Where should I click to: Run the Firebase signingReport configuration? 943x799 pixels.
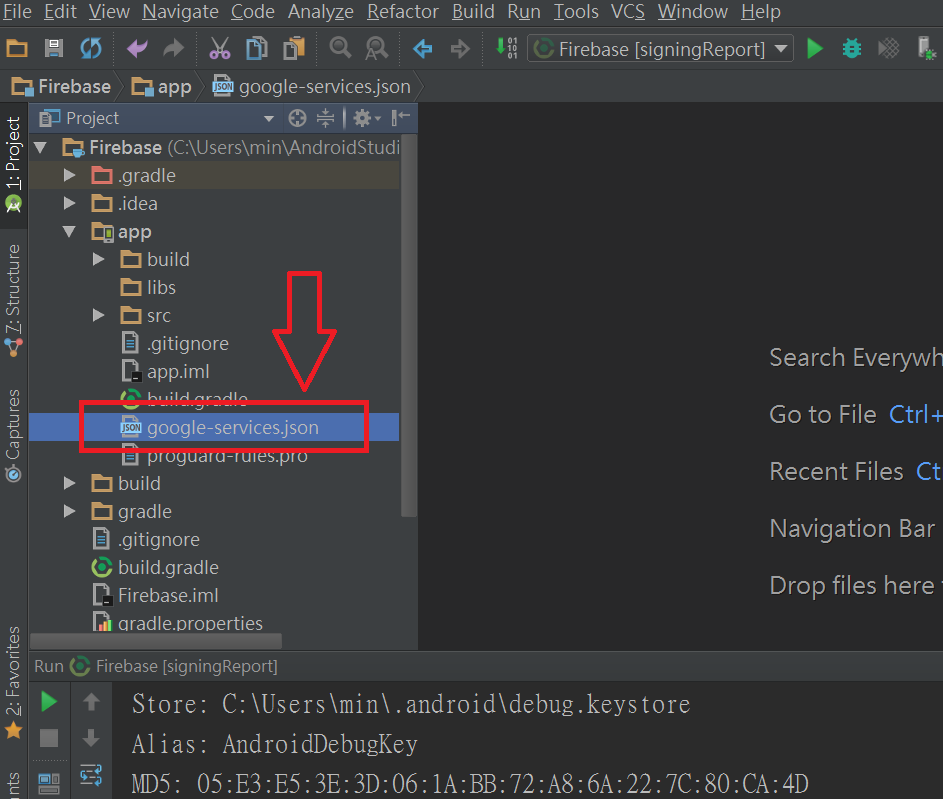pos(815,48)
